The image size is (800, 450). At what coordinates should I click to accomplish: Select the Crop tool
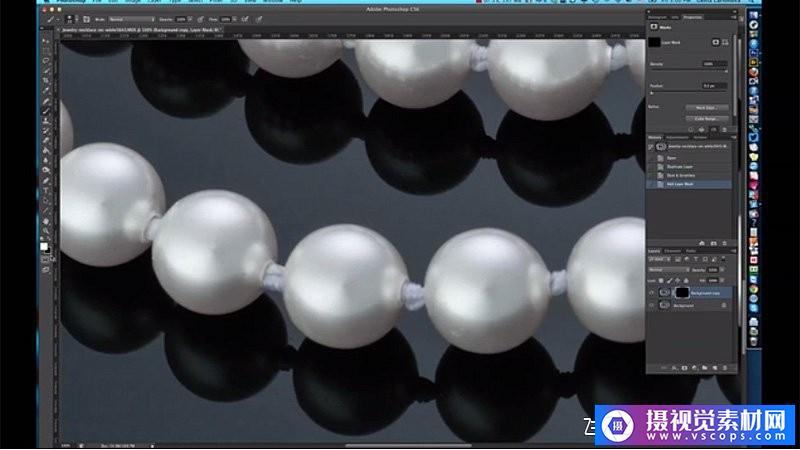[x=46, y=81]
